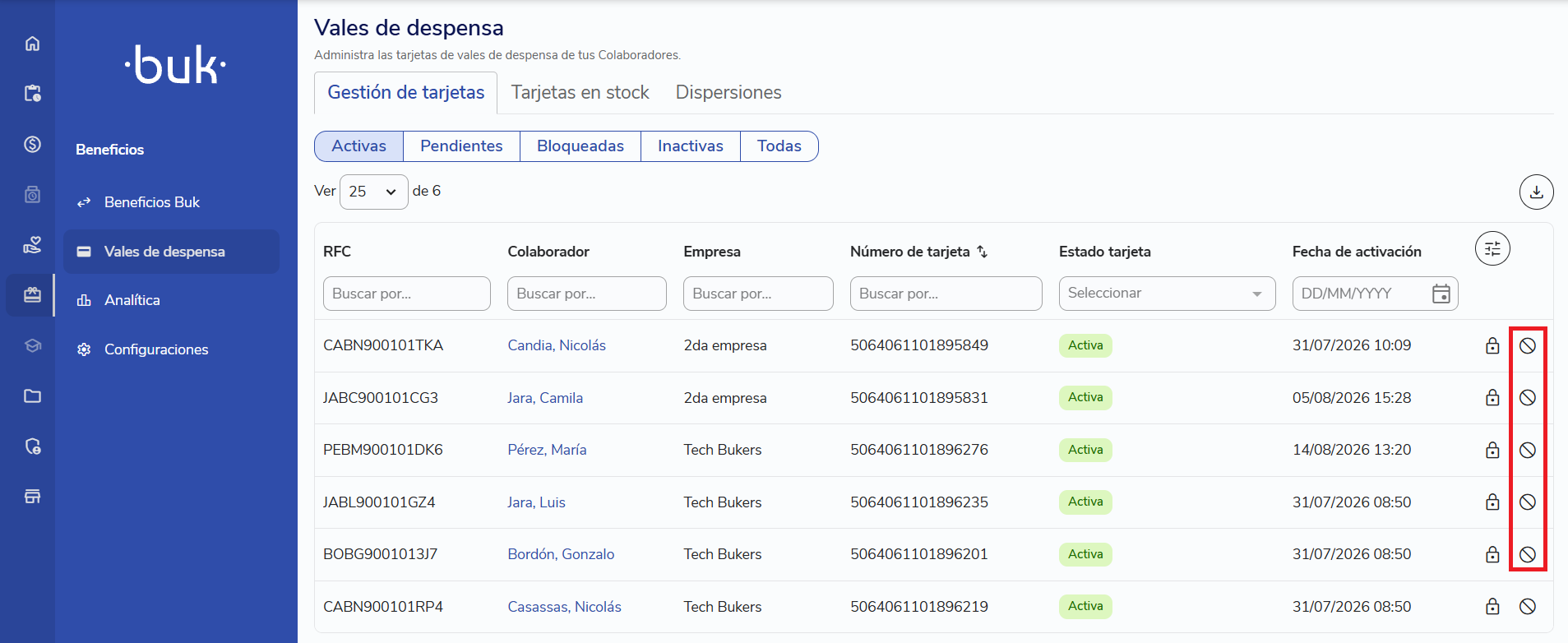Focus the RFC search field
The image size is (1568, 643).
[407, 294]
